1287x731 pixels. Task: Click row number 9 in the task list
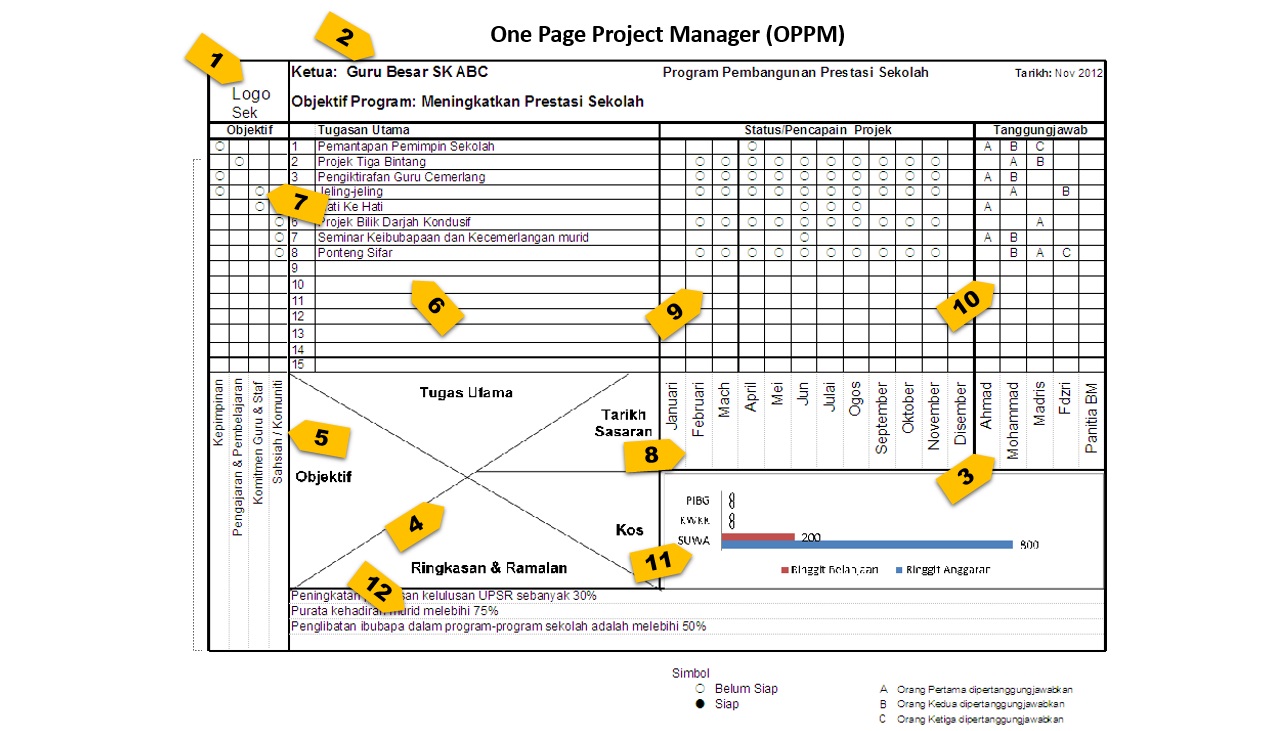(295, 268)
